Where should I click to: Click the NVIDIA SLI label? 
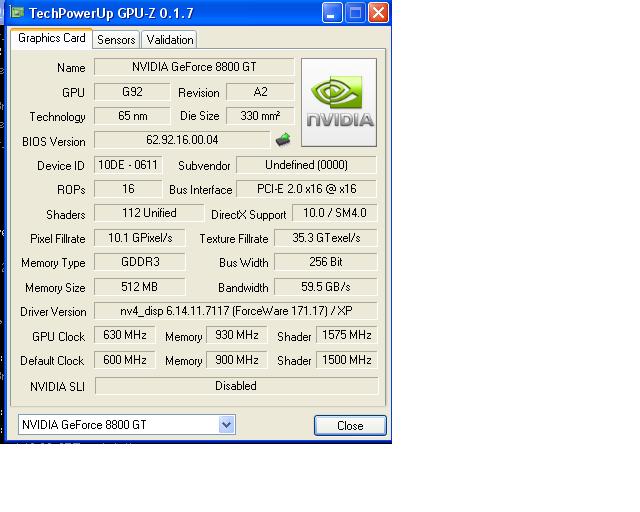pos(58,387)
